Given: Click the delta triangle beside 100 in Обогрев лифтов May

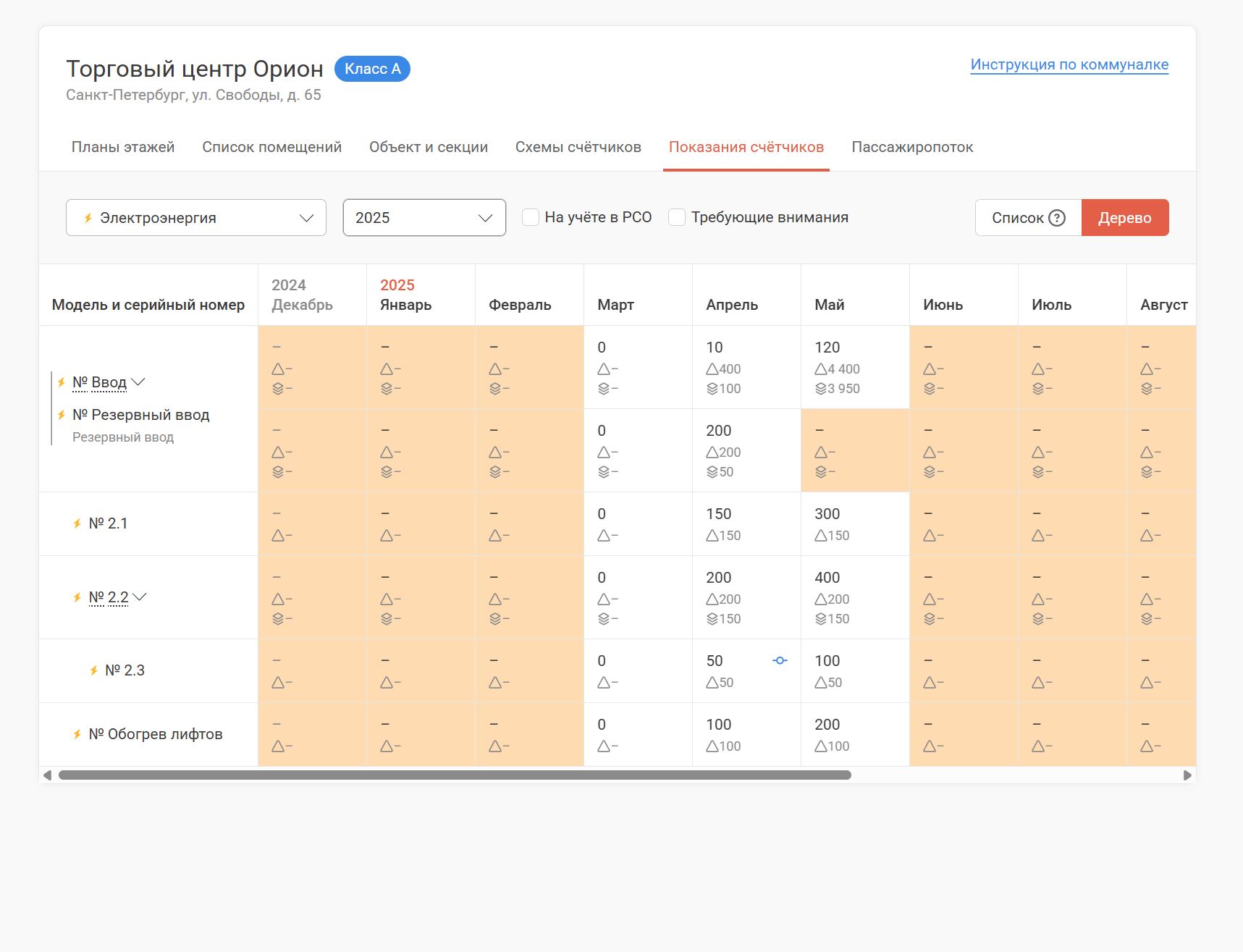Looking at the screenshot, I should pos(821,746).
